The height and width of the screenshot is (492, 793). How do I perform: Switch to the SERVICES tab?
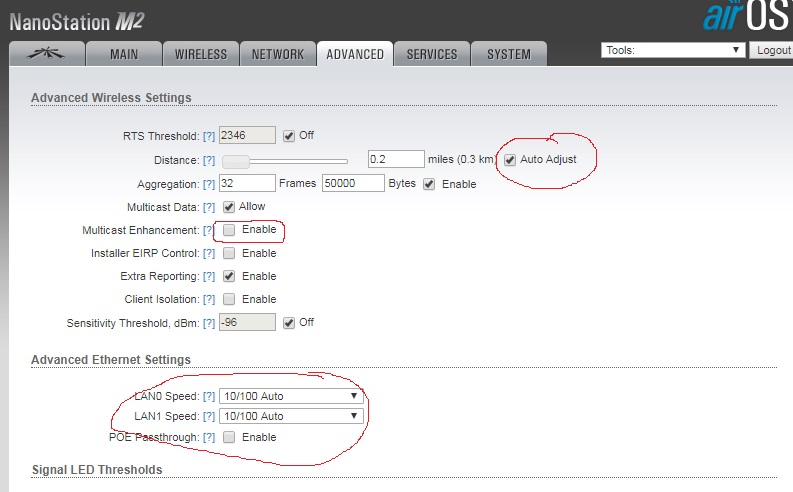click(431, 54)
